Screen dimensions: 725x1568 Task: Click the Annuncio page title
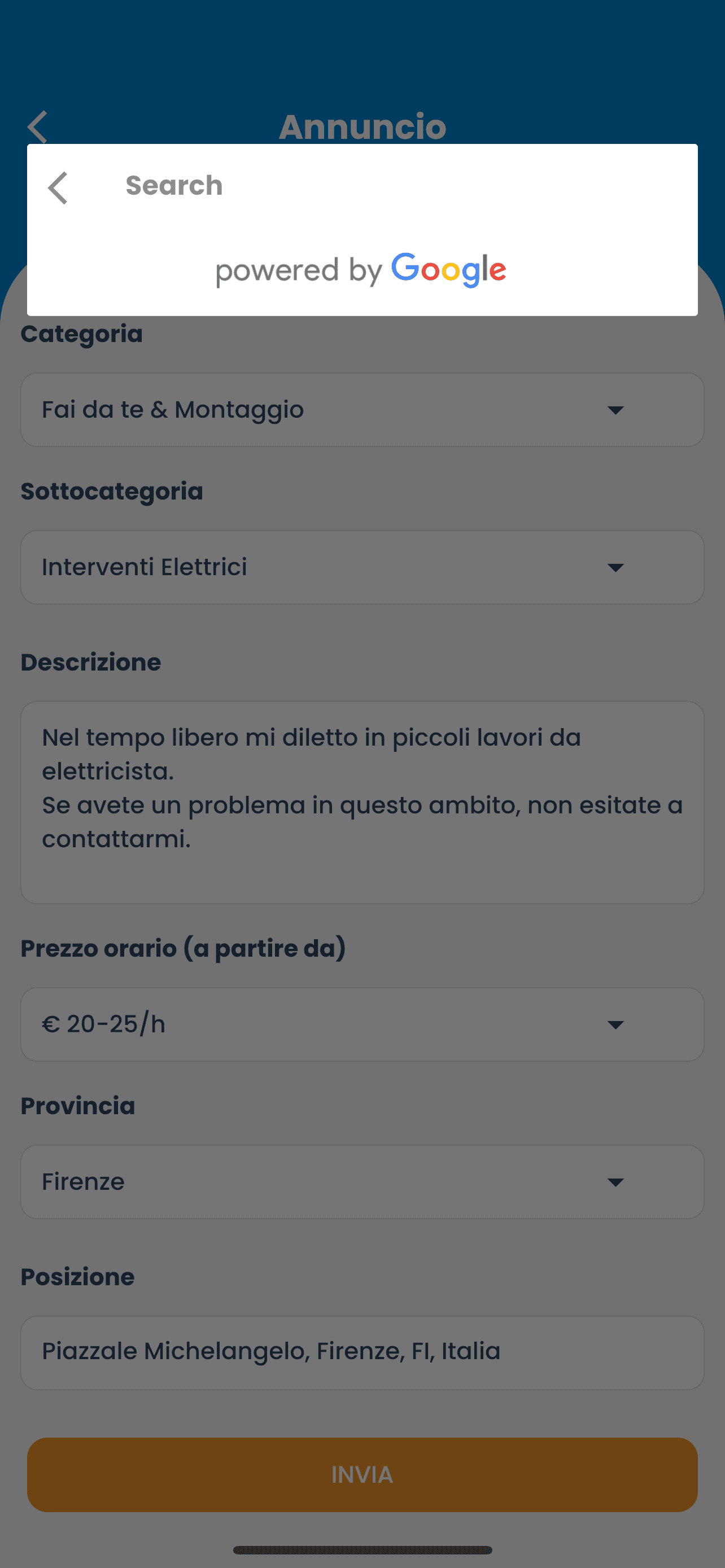(362, 126)
